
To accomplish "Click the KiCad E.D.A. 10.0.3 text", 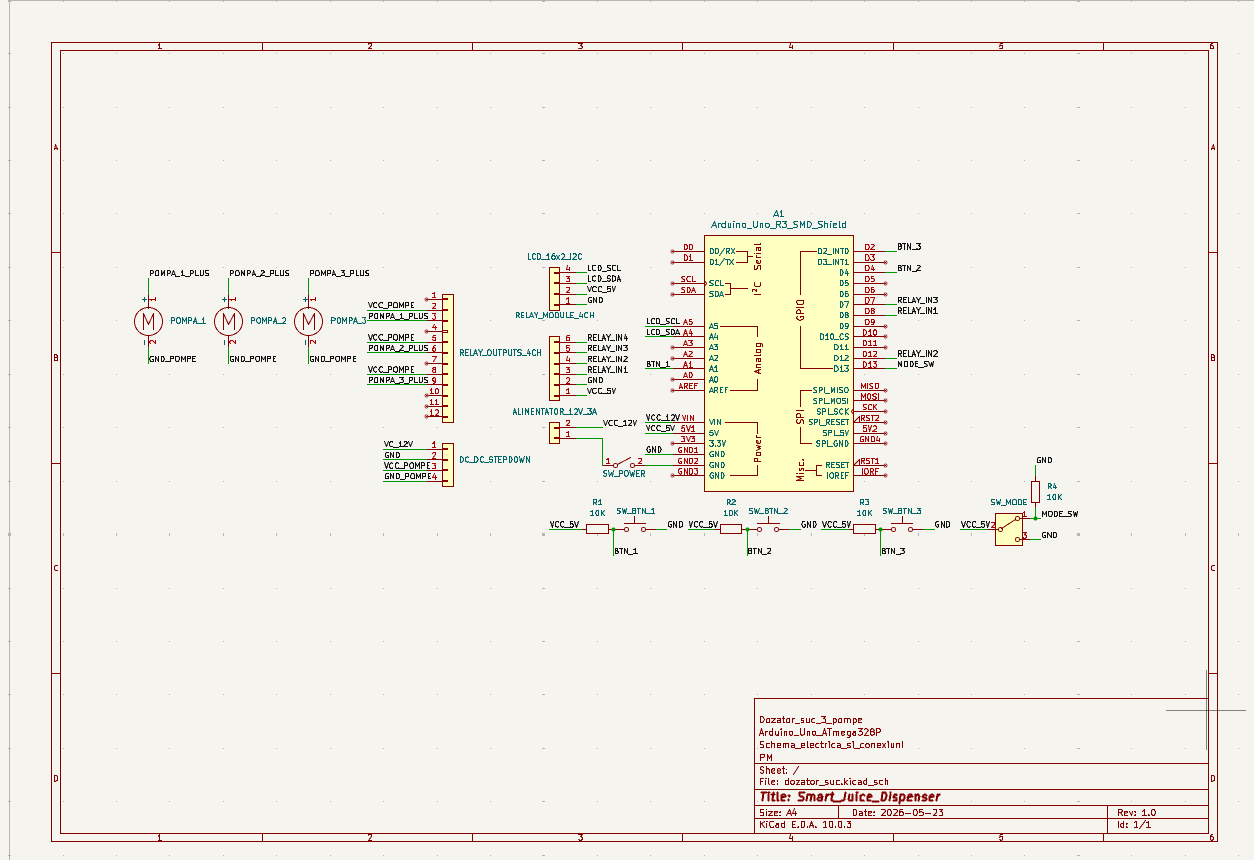I will point(805,824).
